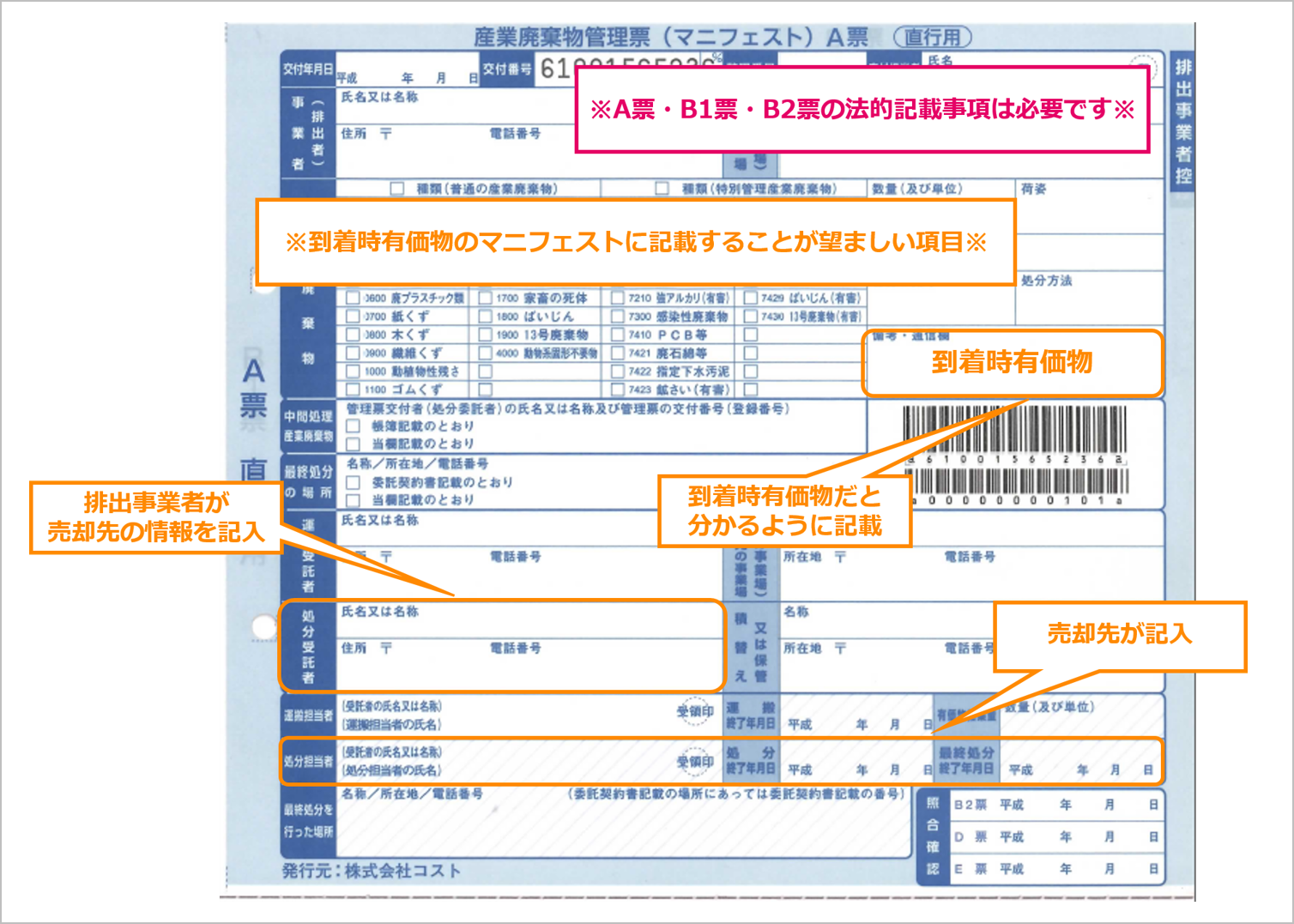Click the 発行元：株式会社コスト text
1294x924 pixels.
coord(372,871)
